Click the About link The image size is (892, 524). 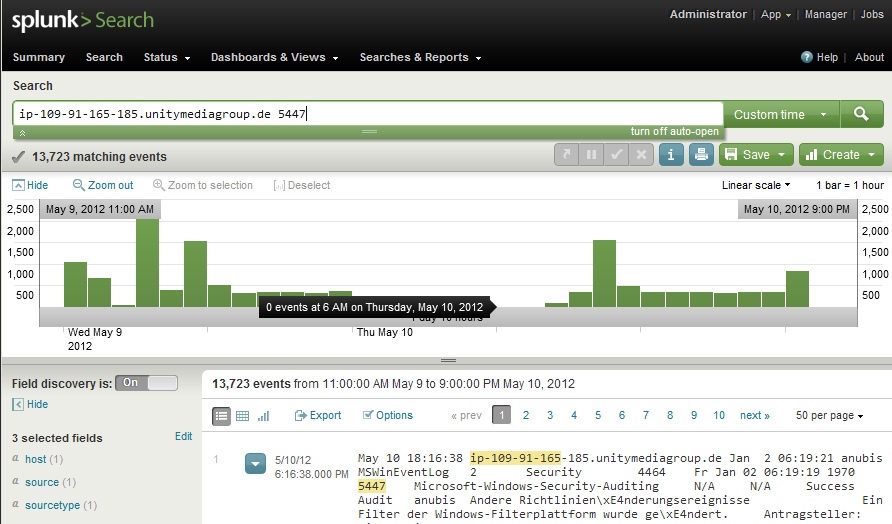click(x=869, y=57)
